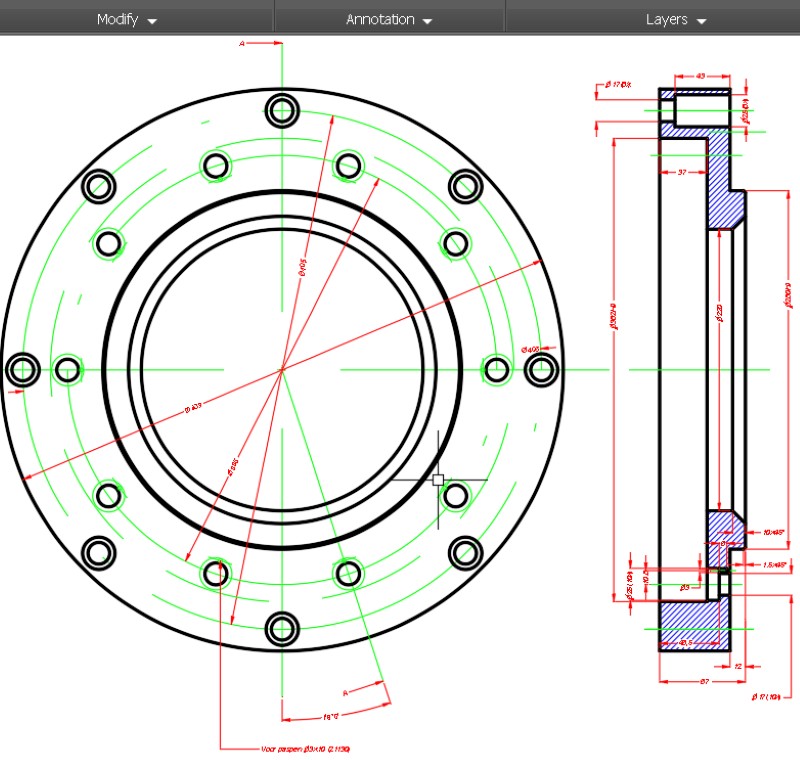
Task: Select the far-right outer bolt hole
Action: [541, 369]
